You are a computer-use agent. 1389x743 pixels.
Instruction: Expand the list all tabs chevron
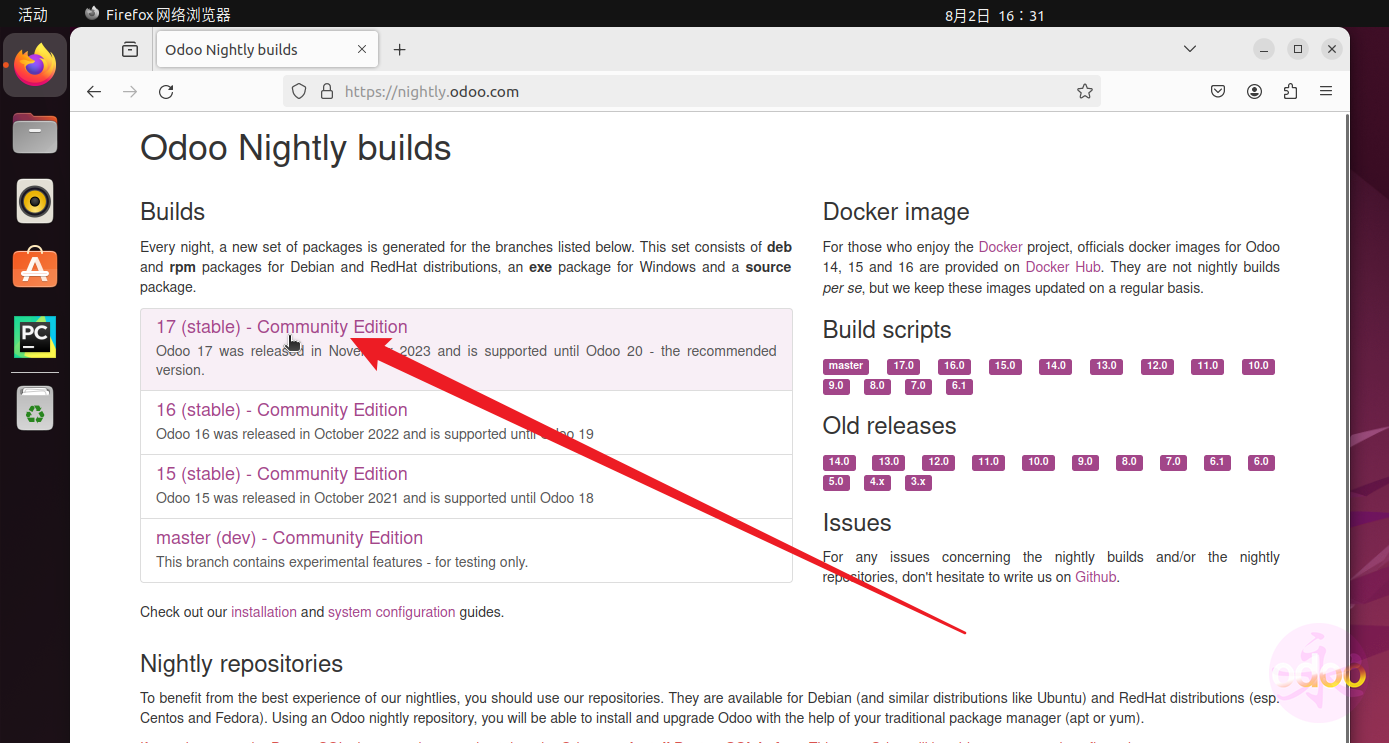pos(1190,49)
